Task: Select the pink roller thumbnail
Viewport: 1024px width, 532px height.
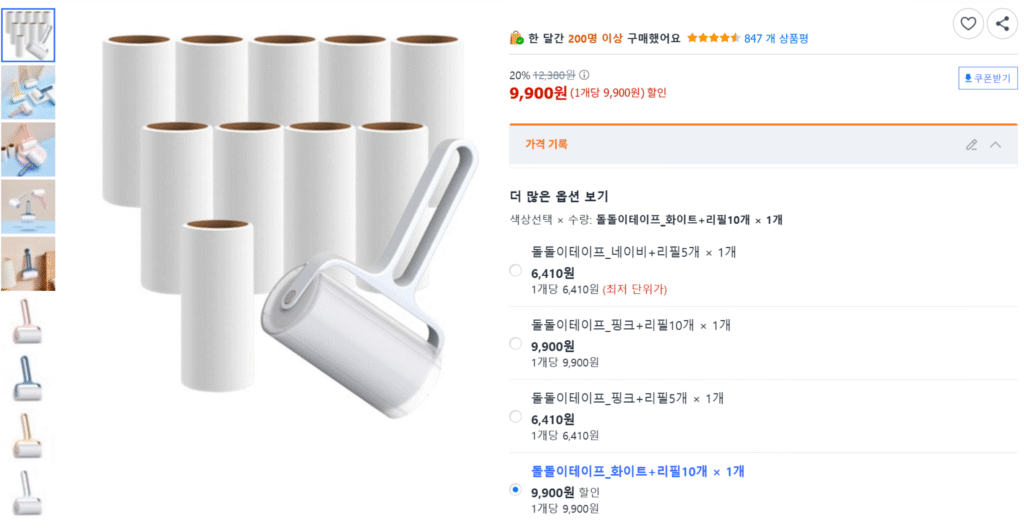Action: point(28,321)
